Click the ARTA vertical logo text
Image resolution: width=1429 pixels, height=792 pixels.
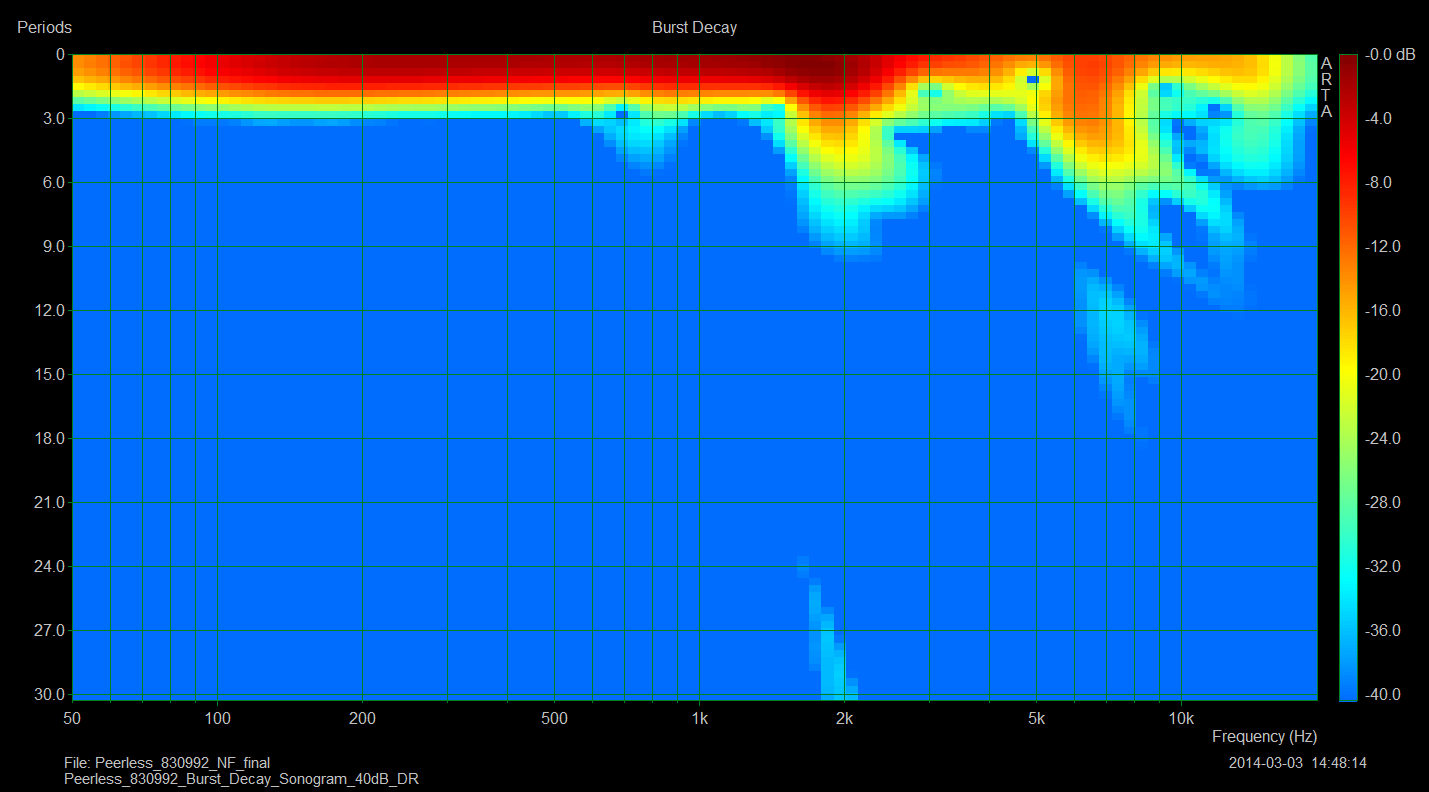click(x=1326, y=87)
